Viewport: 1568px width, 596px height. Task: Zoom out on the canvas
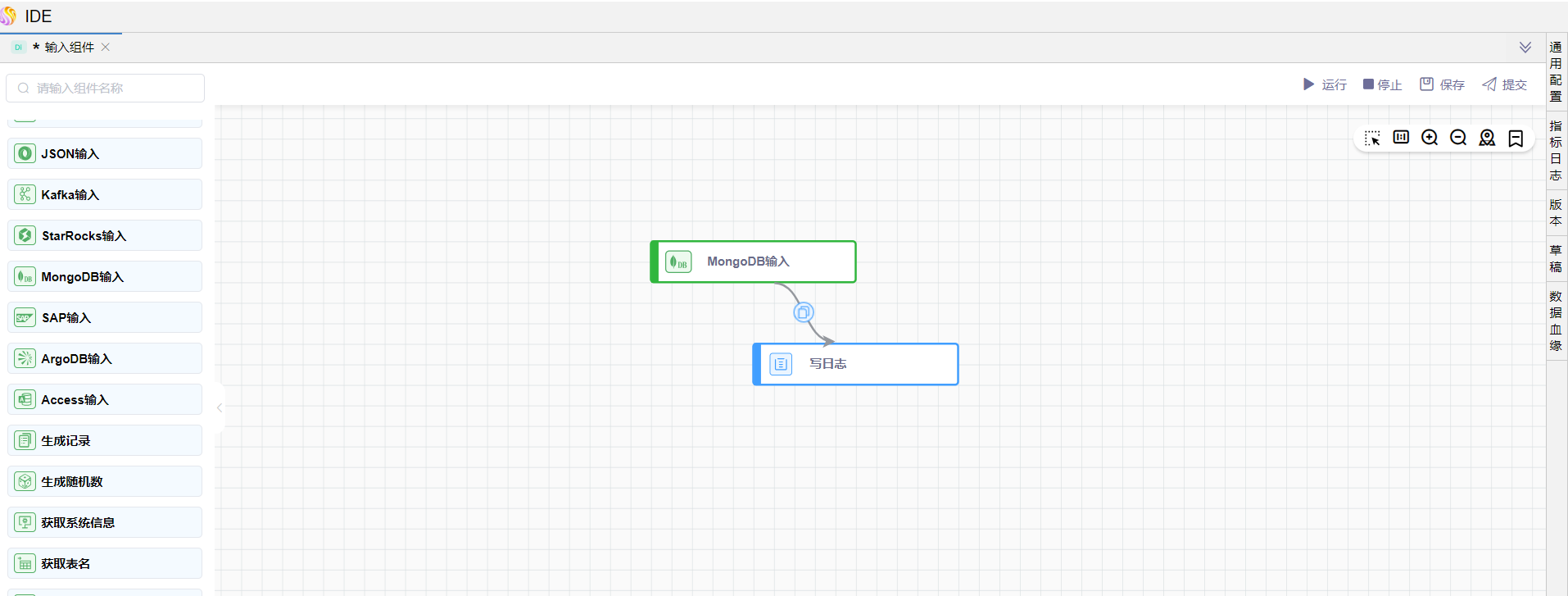1458,138
